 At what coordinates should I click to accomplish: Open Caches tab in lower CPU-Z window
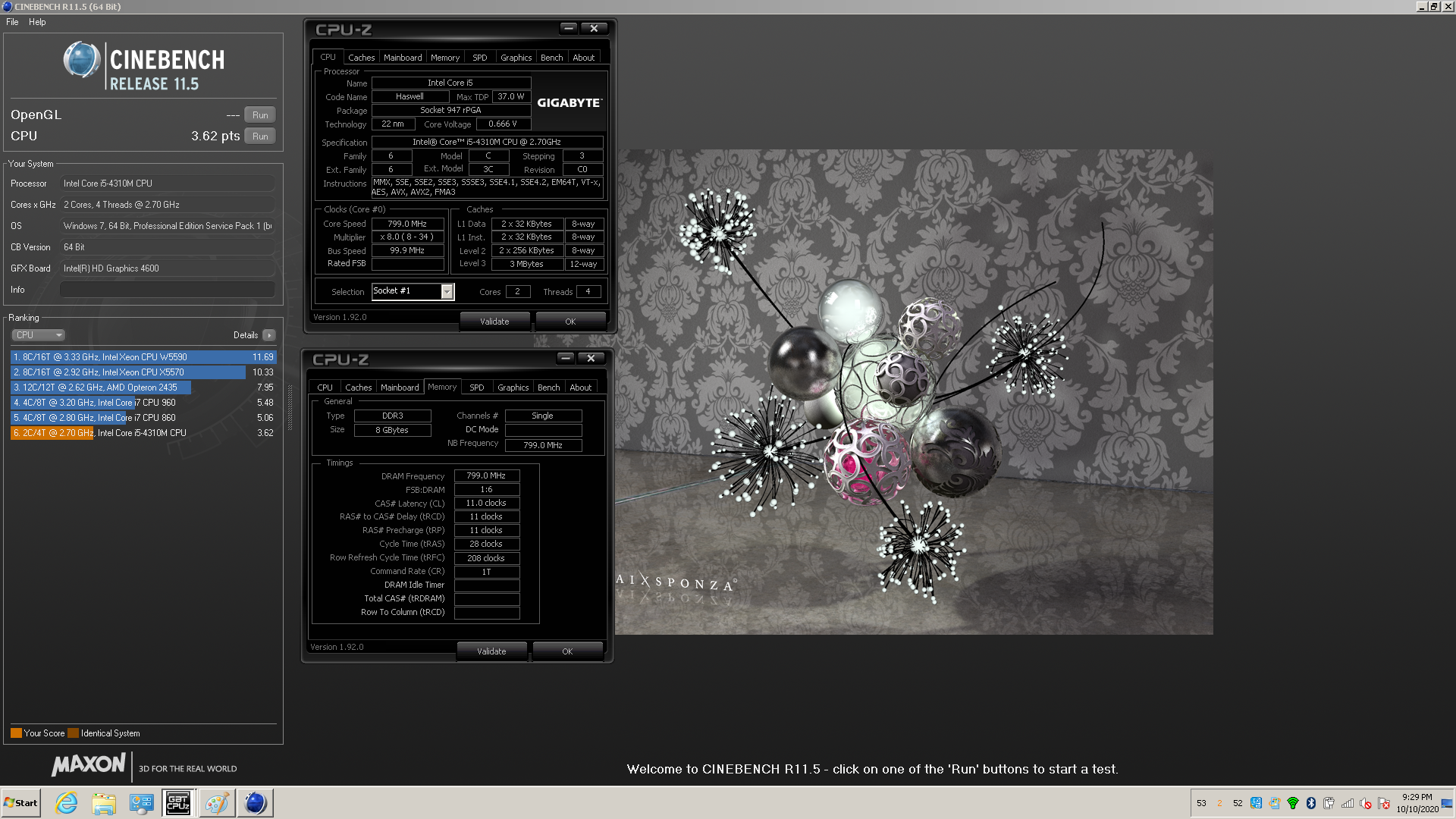(x=359, y=388)
